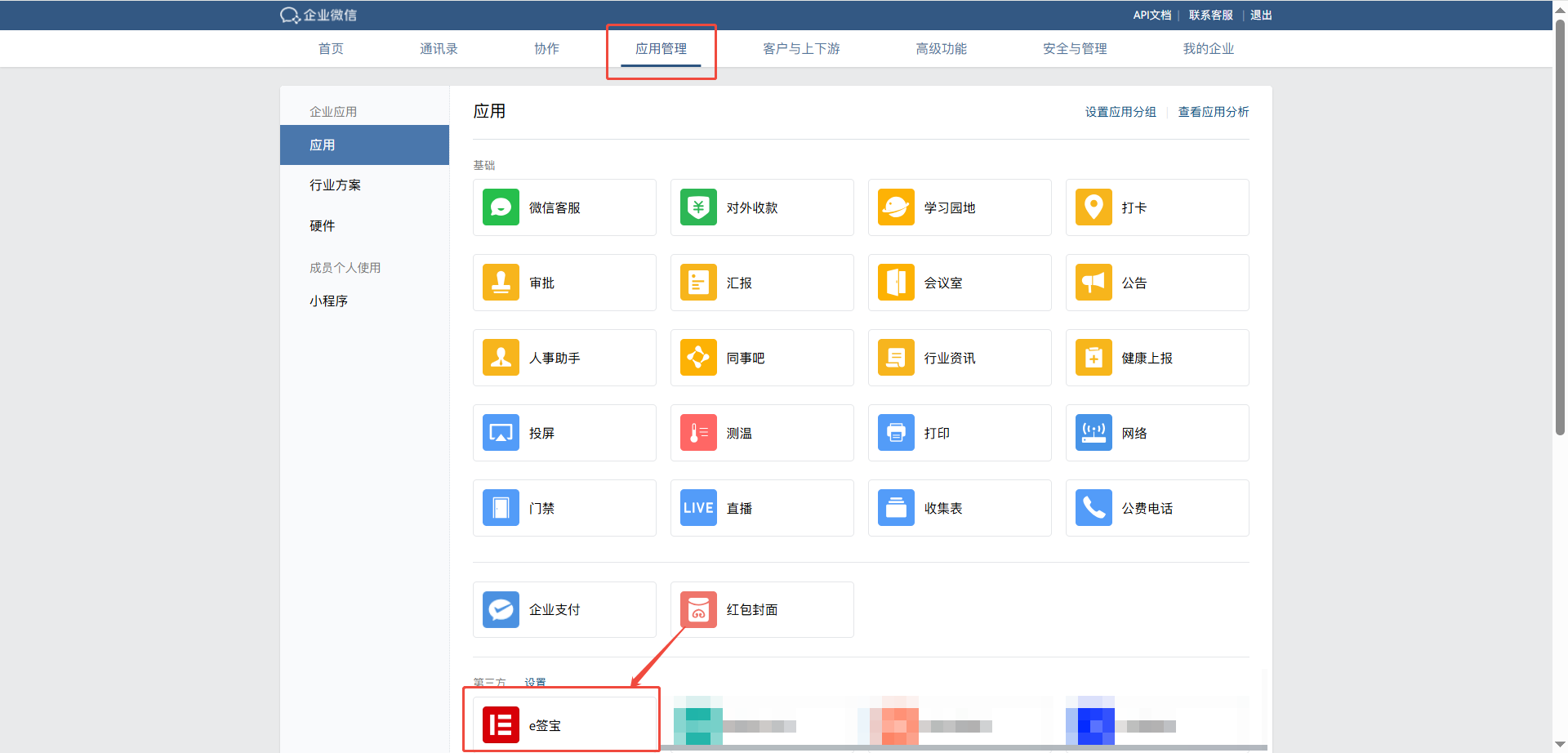Viewport: 1568px width, 753px height.
Task: Switch to the 安全与管理 tab
Action: click(1075, 48)
